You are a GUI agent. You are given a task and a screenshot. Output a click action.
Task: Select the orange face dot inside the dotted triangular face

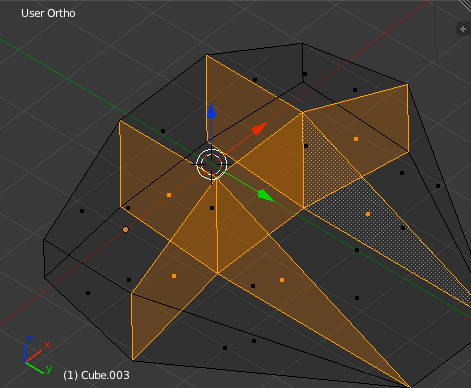(368, 214)
